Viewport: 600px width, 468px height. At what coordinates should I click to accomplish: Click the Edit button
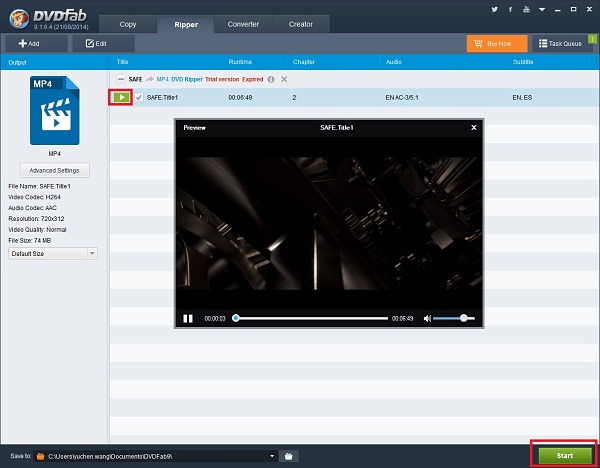pyautogui.click(x=103, y=44)
